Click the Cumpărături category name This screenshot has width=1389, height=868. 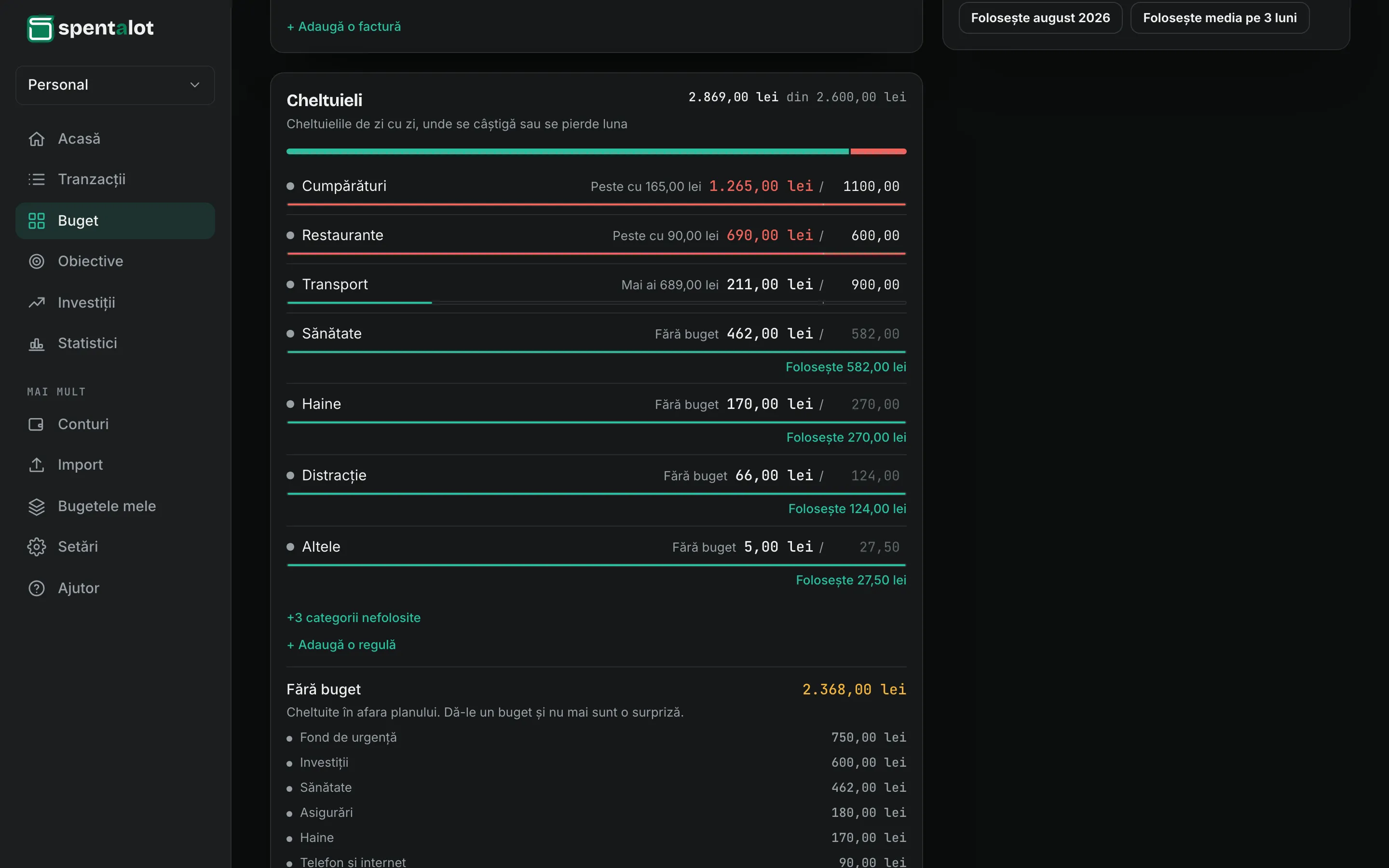coord(344,186)
